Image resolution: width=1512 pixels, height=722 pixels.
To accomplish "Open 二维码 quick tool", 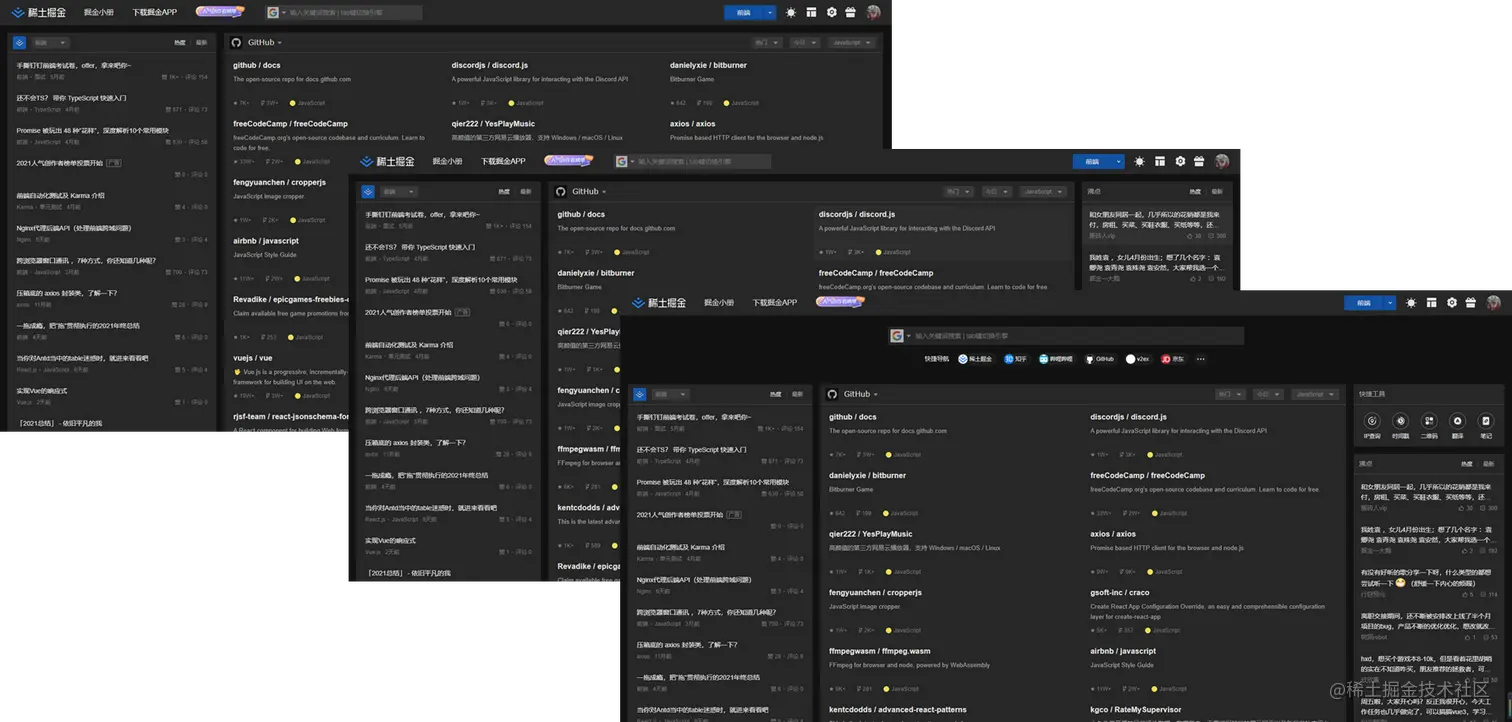I will (x=1429, y=425).
